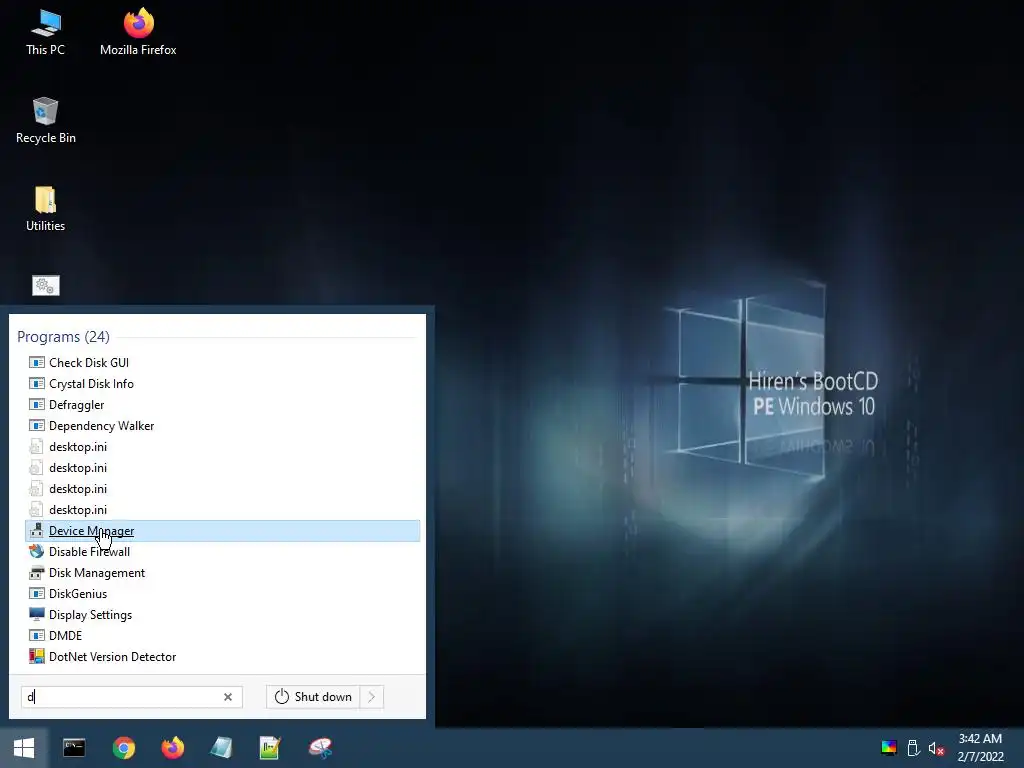1024x768 pixels.
Task: Open Dependency Walker from results
Action: pos(222,426)
